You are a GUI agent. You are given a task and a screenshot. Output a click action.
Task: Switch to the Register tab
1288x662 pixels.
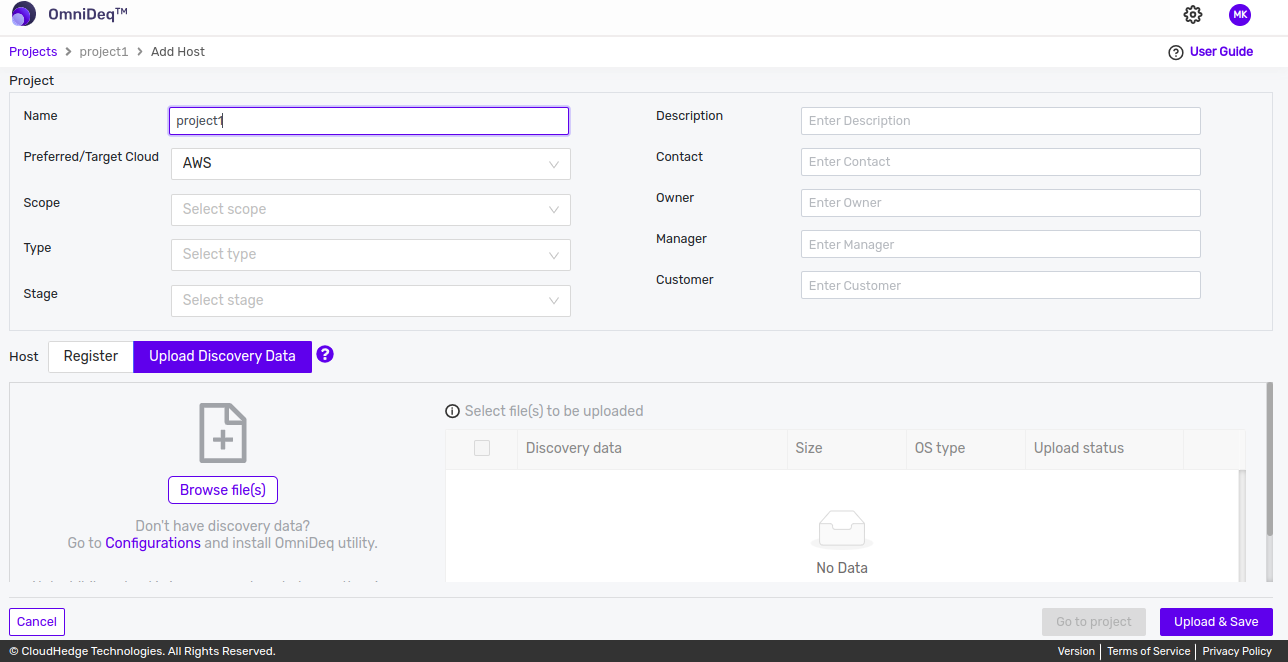point(91,357)
